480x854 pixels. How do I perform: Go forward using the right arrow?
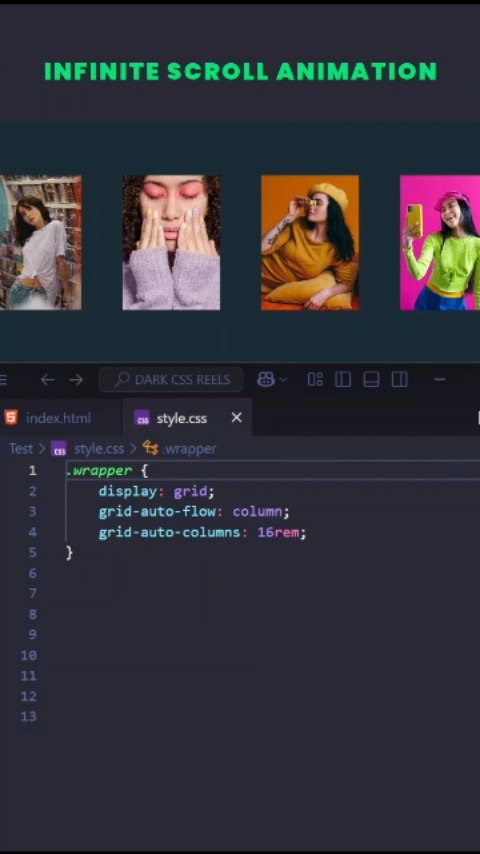[76, 380]
